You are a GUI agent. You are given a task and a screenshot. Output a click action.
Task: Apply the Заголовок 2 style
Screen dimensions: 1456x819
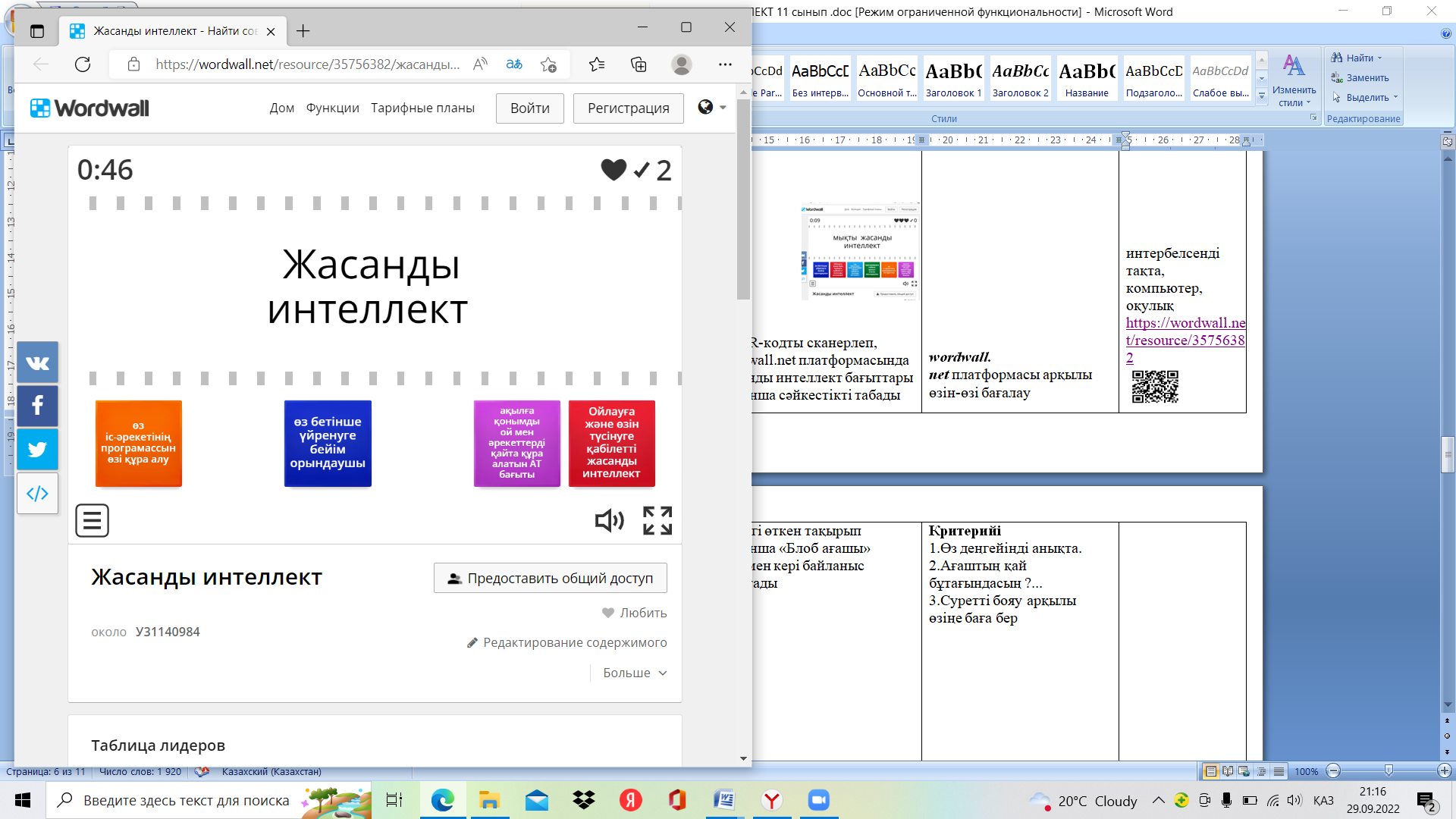1021,79
